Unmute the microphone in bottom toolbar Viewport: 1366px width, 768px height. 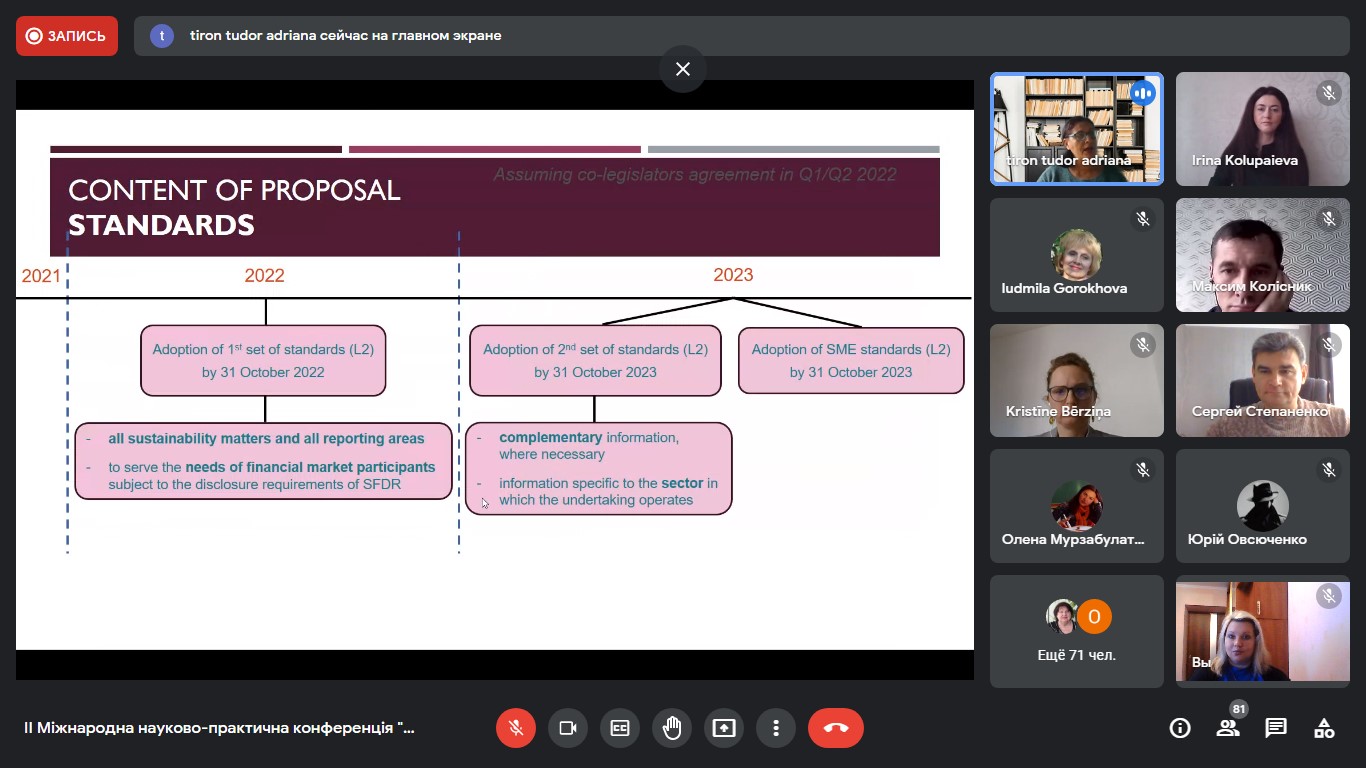(516, 728)
